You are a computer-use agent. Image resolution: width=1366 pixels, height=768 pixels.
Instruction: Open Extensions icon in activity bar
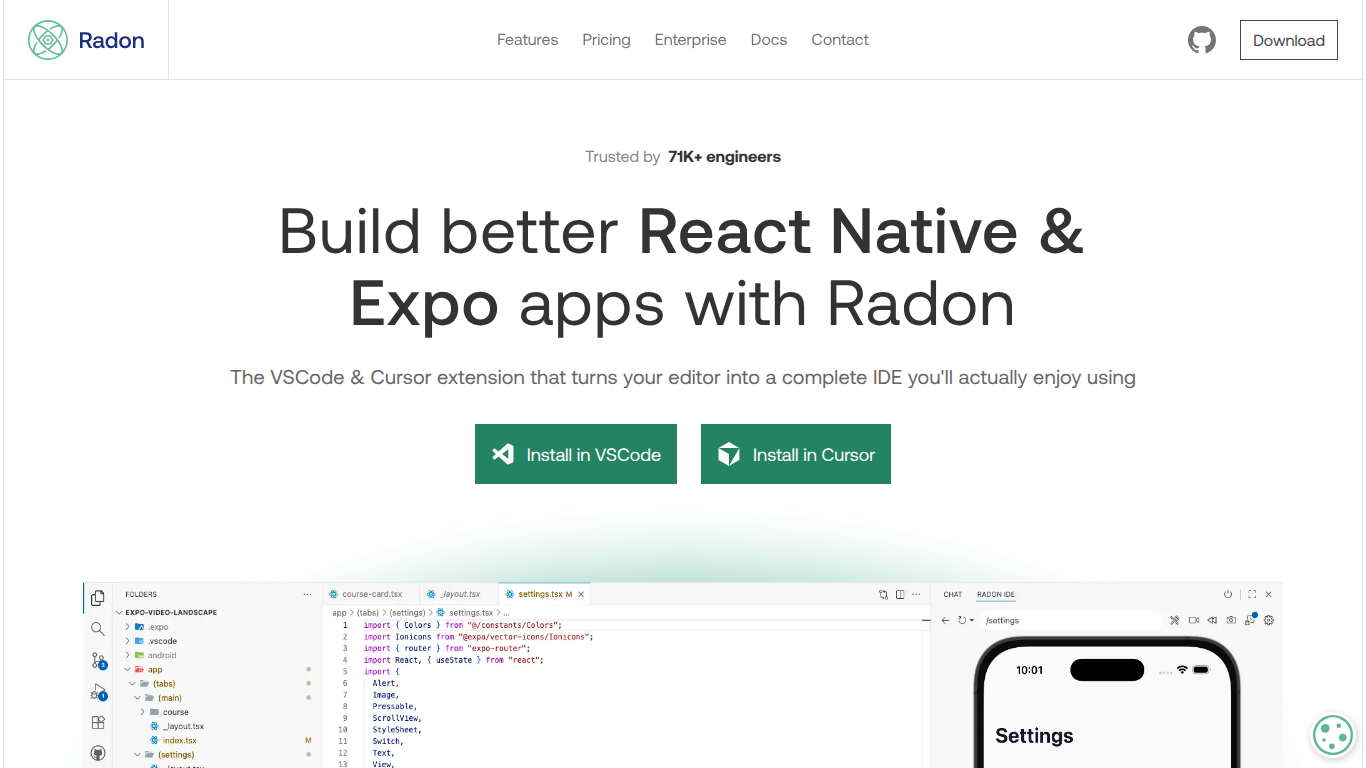[x=98, y=722]
